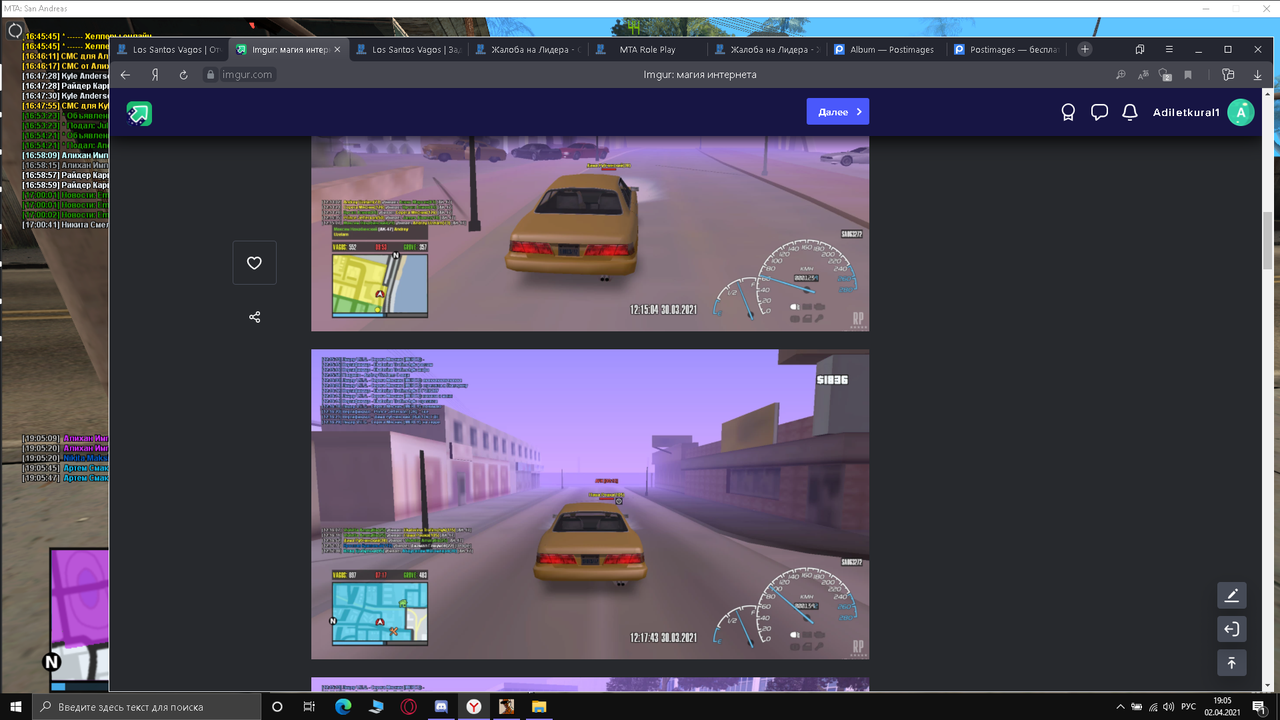Like the post with heart button
Image resolution: width=1280 pixels, height=720 pixels.
254,263
